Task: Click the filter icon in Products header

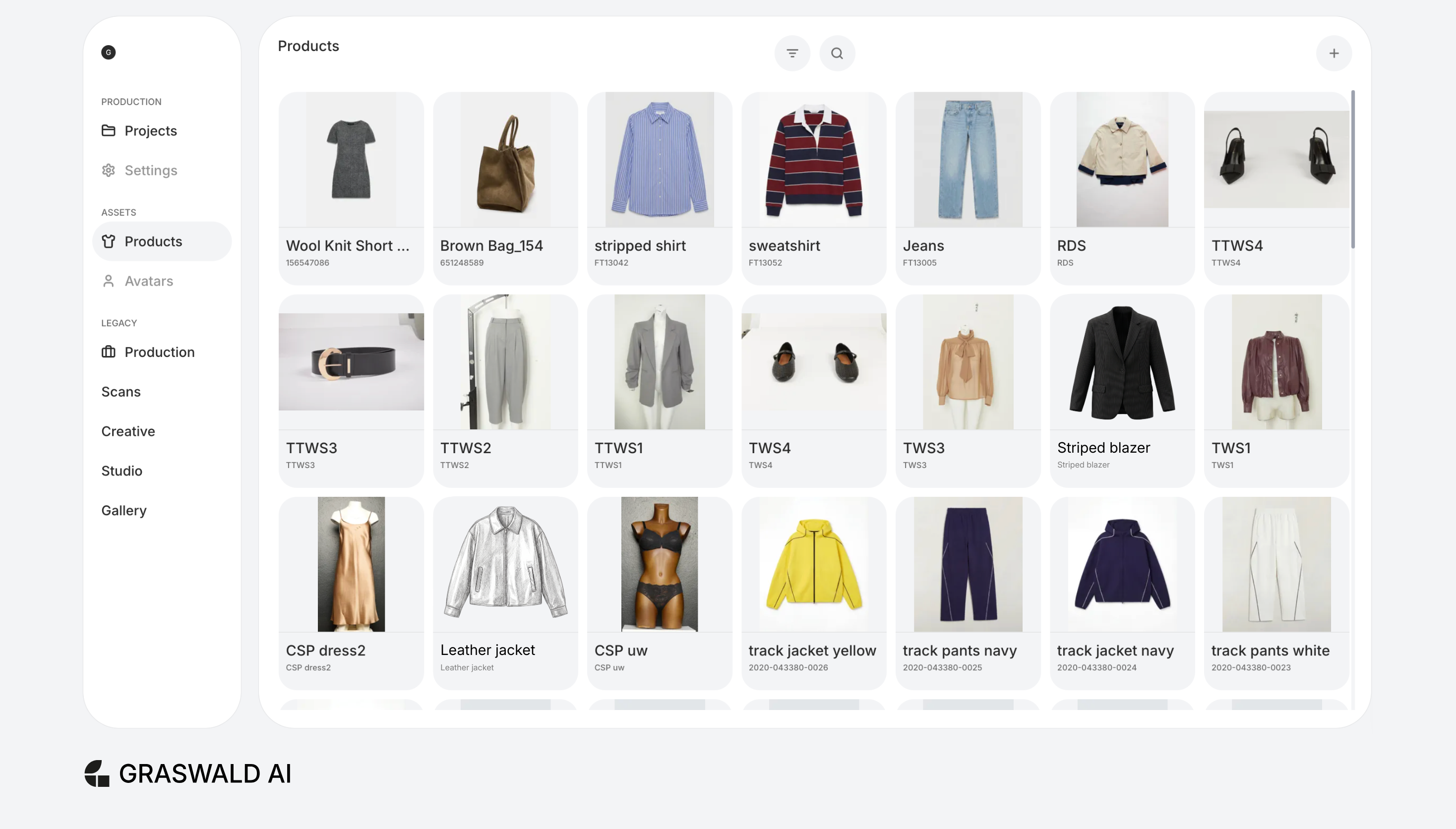Action: pyautogui.click(x=791, y=53)
